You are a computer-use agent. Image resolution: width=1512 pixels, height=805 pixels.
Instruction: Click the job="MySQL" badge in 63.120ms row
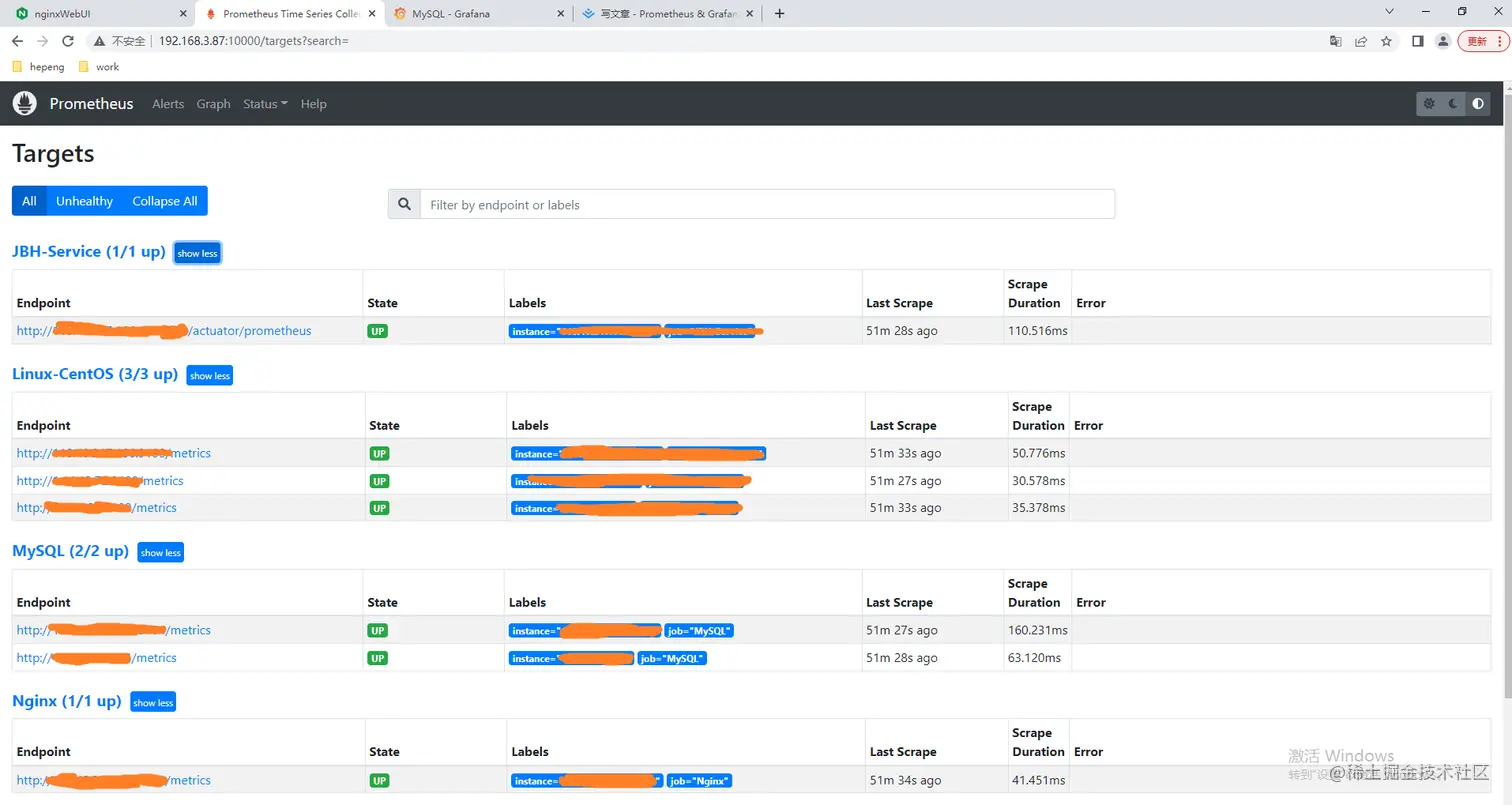tap(672, 658)
